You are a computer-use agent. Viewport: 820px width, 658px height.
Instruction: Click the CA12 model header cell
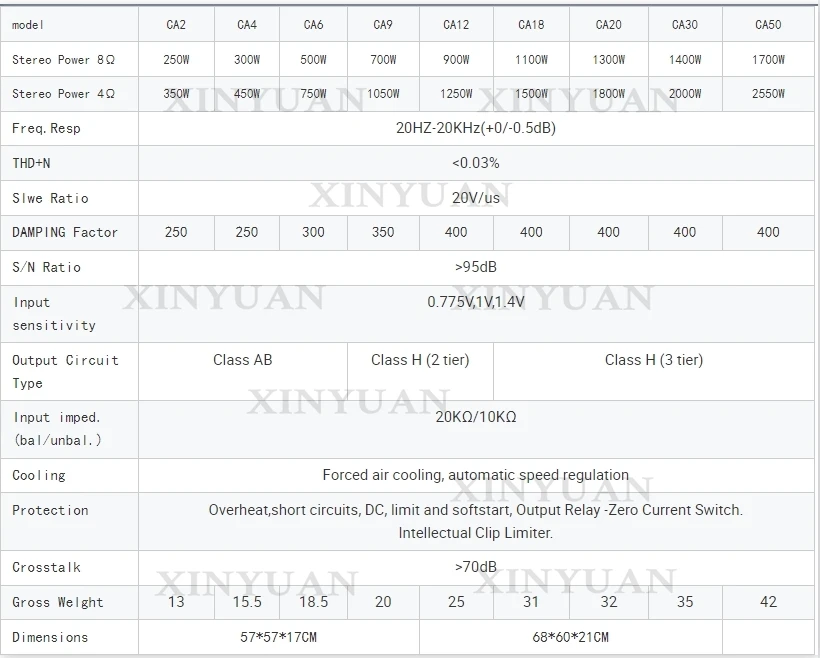456,25
